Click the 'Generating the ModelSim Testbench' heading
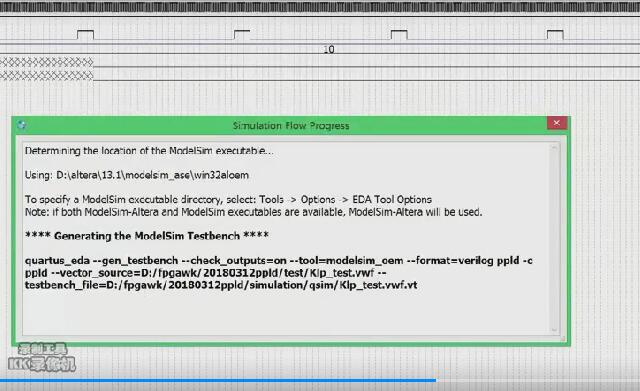 (147, 235)
